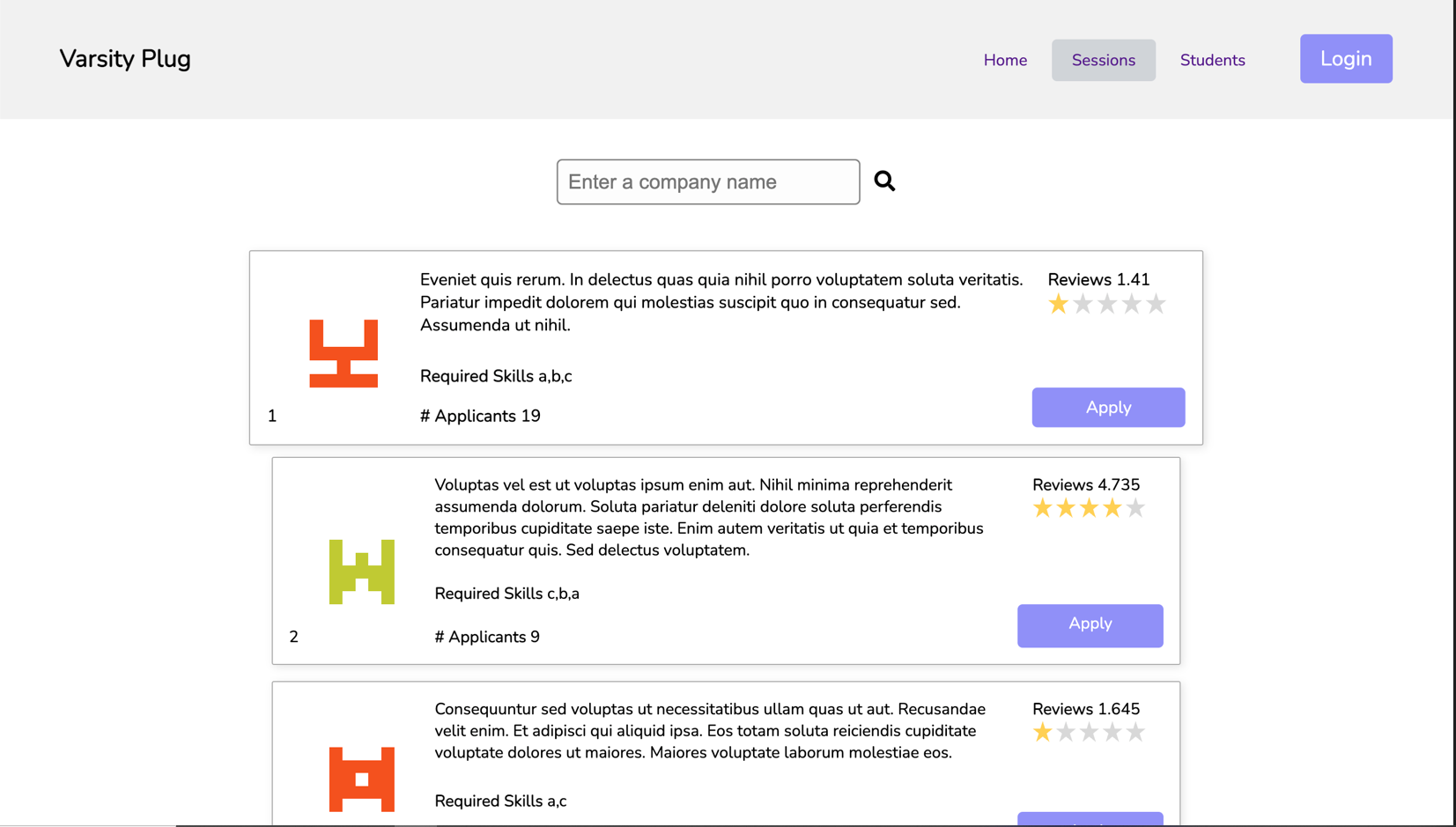Click last gray star in 1.41 rating
Viewport: 1456px width, 827px height.
point(1156,304)
